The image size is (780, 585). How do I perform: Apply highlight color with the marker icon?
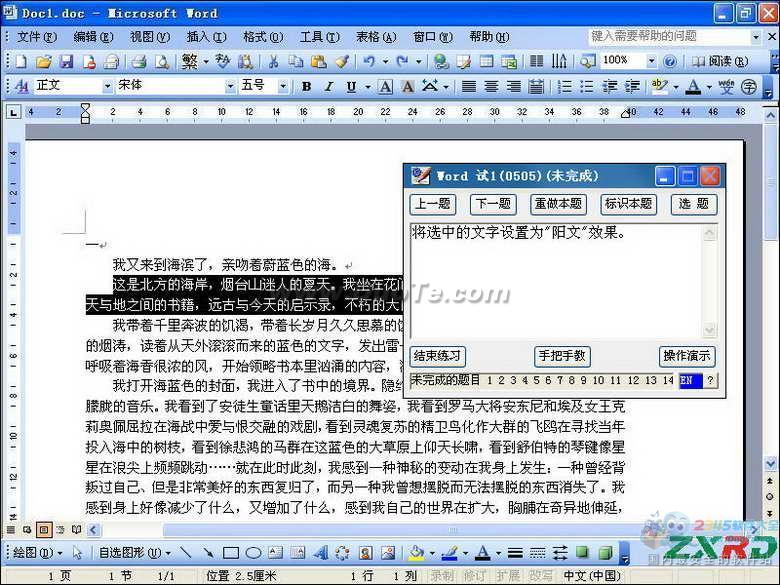click(660, 87)
